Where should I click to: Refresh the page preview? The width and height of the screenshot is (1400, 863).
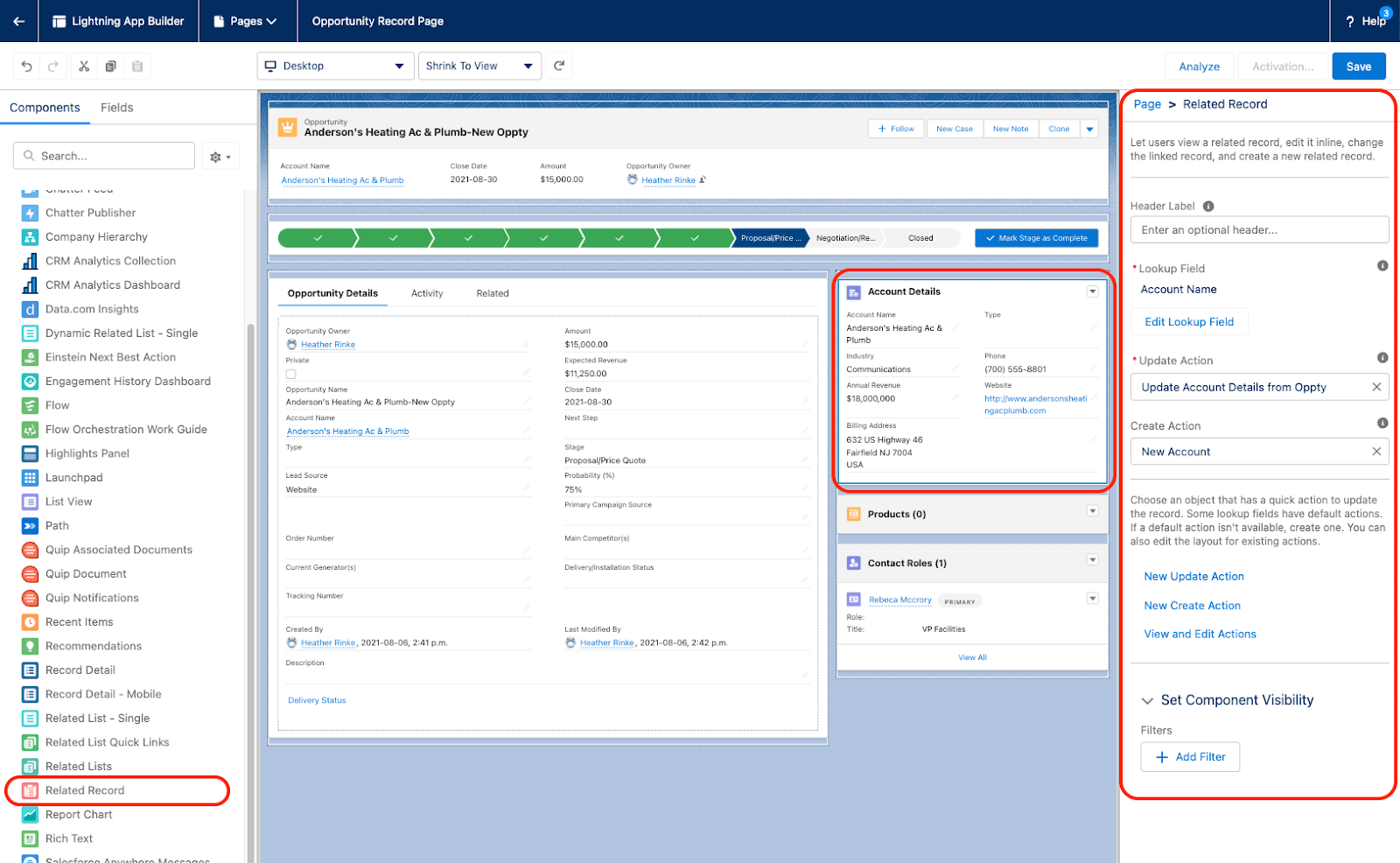click(559, 66)
